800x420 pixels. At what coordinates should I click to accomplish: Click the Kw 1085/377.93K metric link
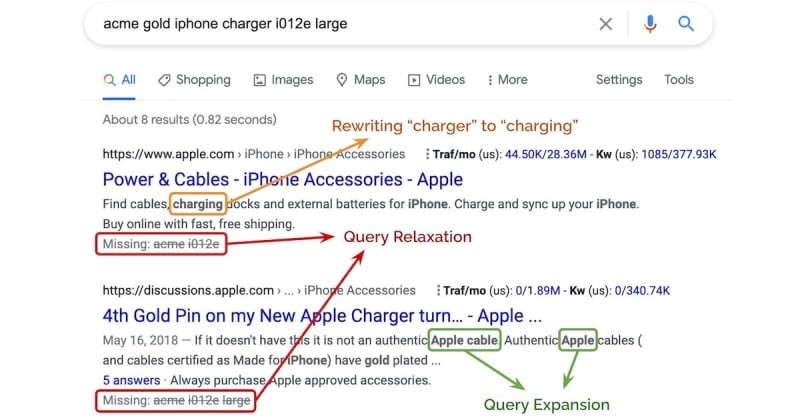679,154
